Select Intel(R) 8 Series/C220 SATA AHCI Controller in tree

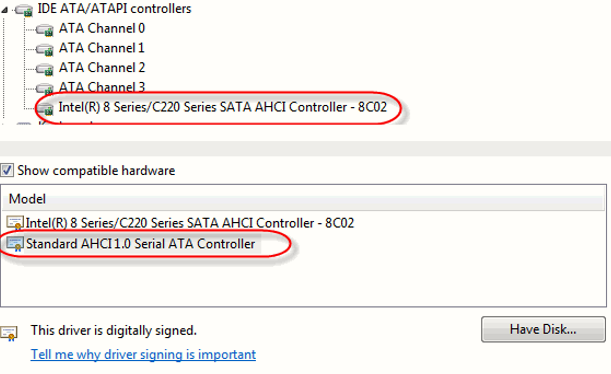[223, 107]
